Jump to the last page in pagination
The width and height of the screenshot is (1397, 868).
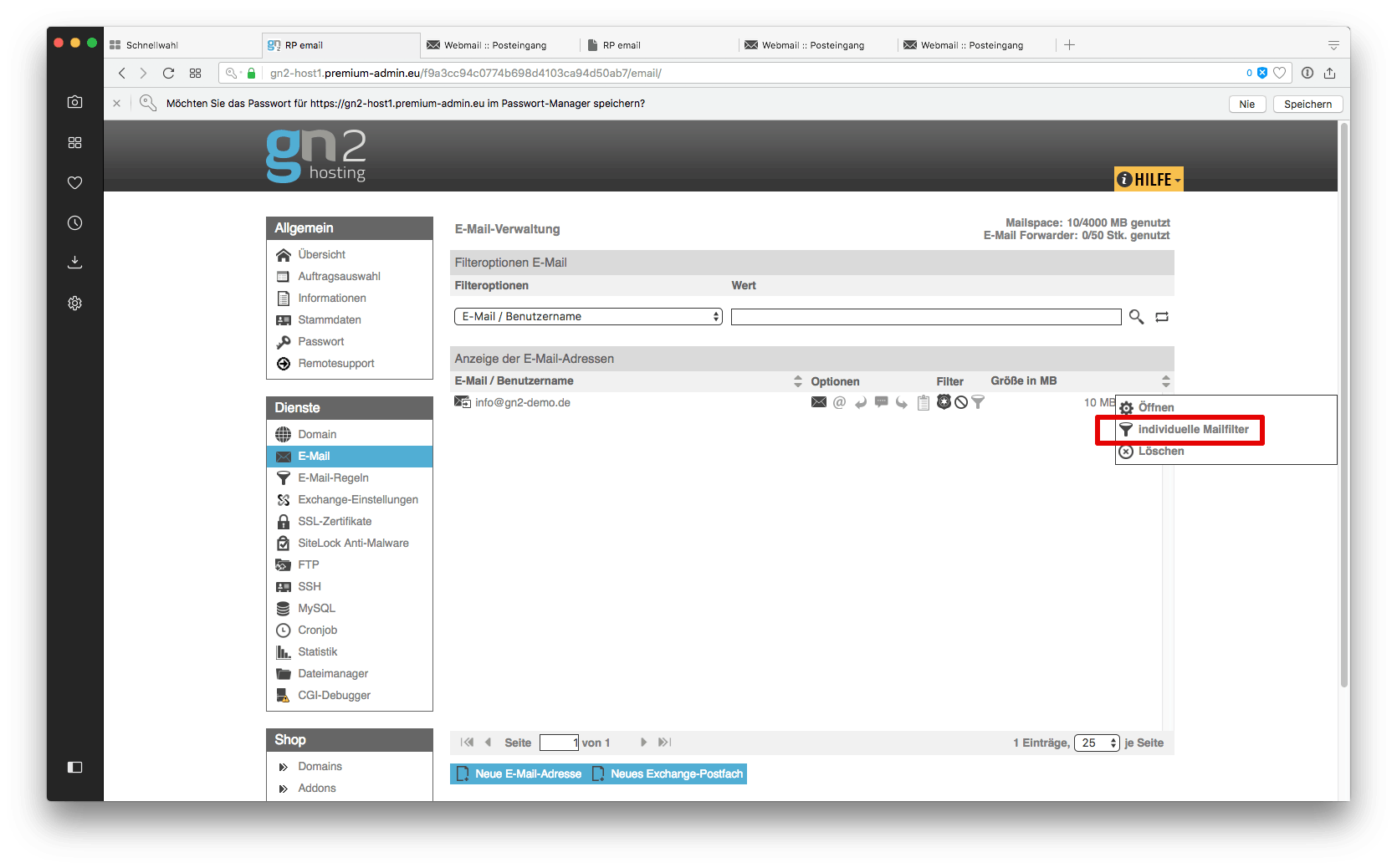click(664, 743)
